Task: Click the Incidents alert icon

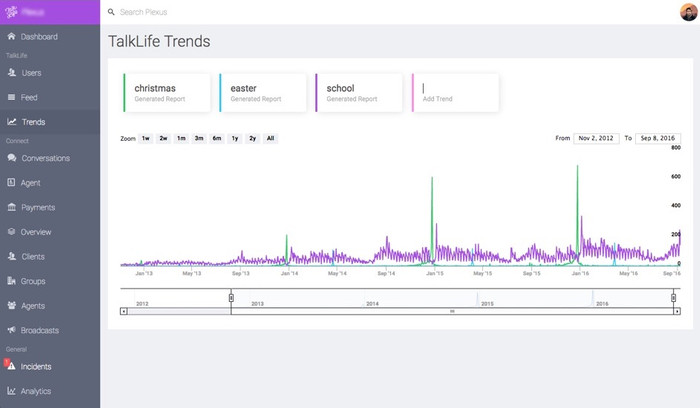Action: (10, 366)
